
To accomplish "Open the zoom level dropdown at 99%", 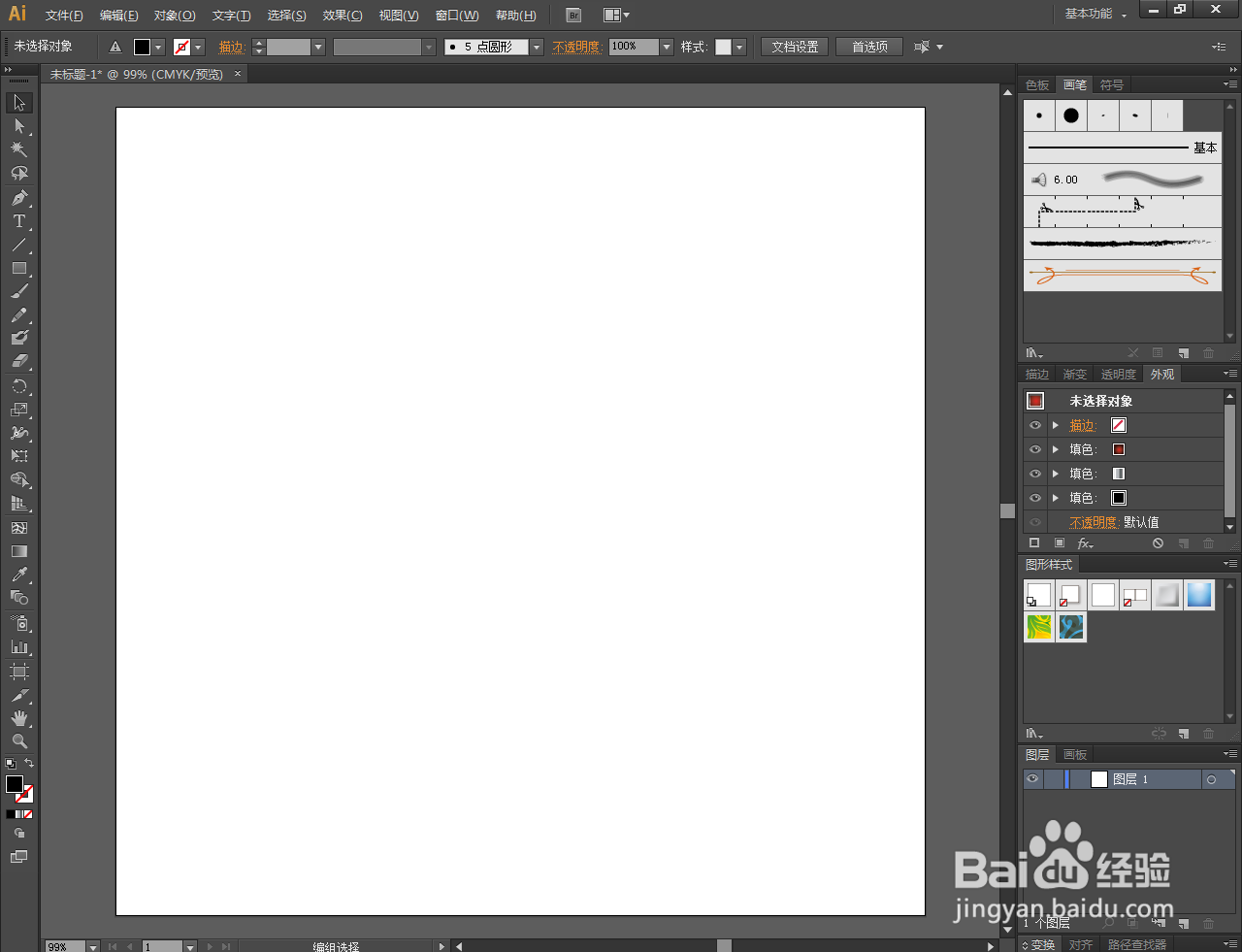I will tap(93, 946).
